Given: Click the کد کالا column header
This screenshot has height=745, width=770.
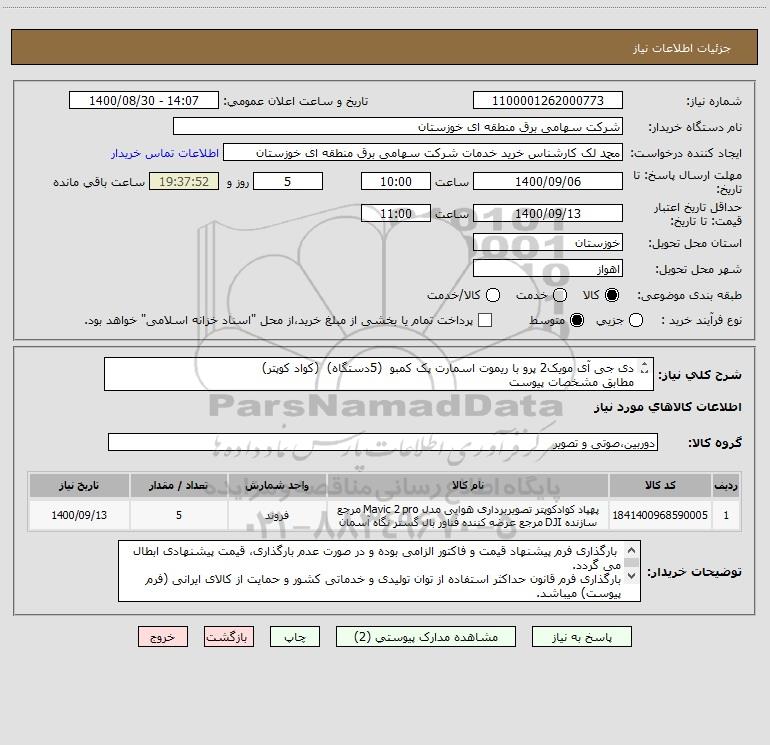Looking at the screenshot, I should pyautogui.click(x=660, y=485).
